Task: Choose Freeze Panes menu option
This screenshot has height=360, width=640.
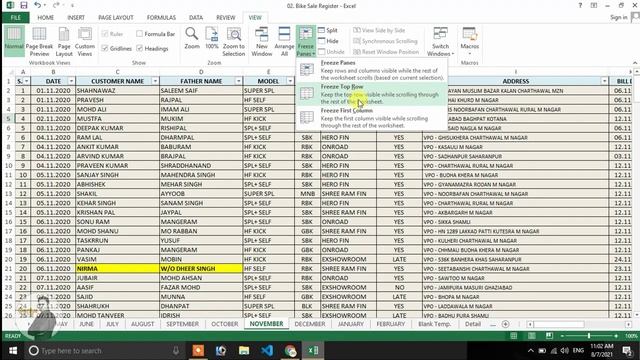Action: [371, 70]
